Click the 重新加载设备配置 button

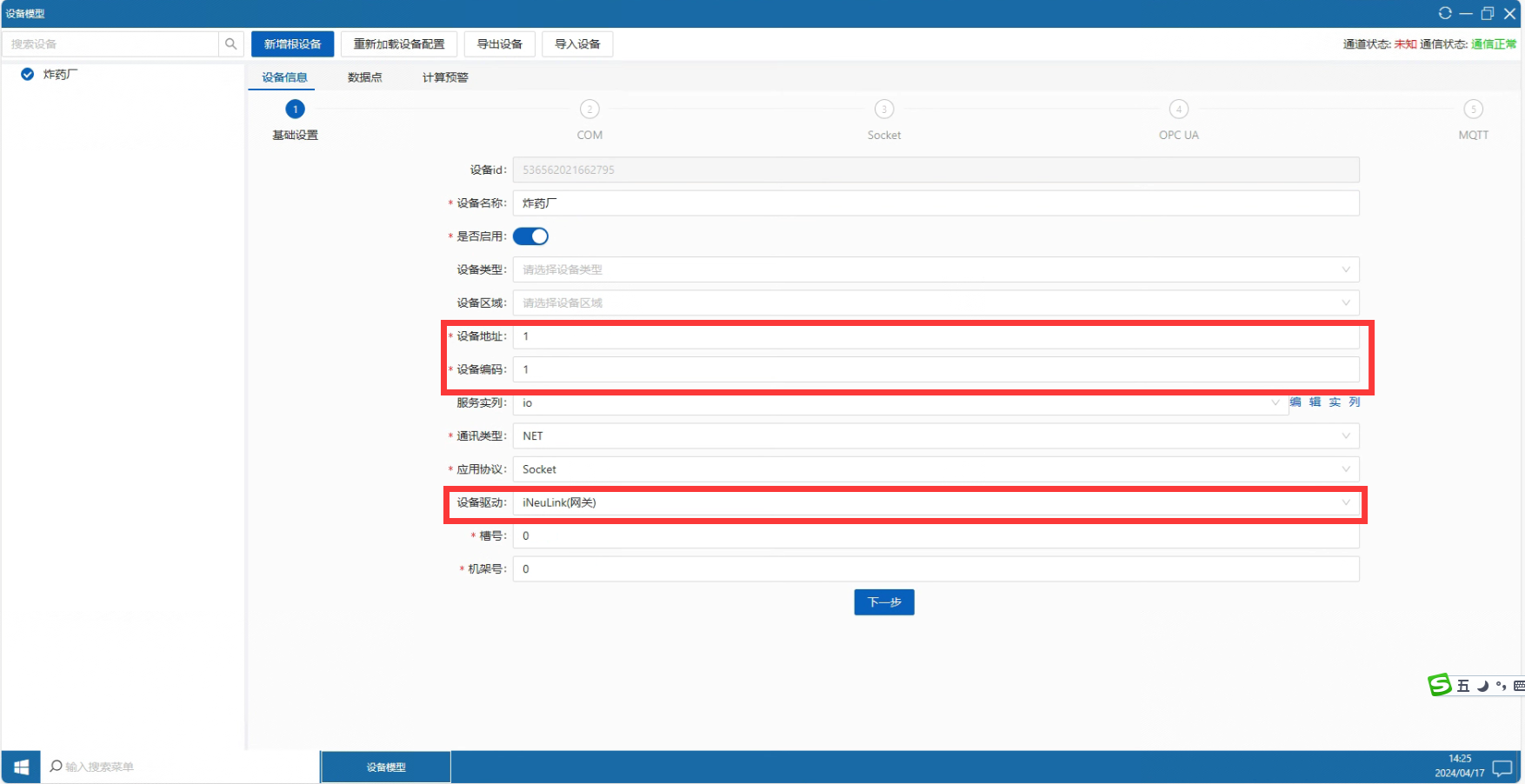(399, 44)
